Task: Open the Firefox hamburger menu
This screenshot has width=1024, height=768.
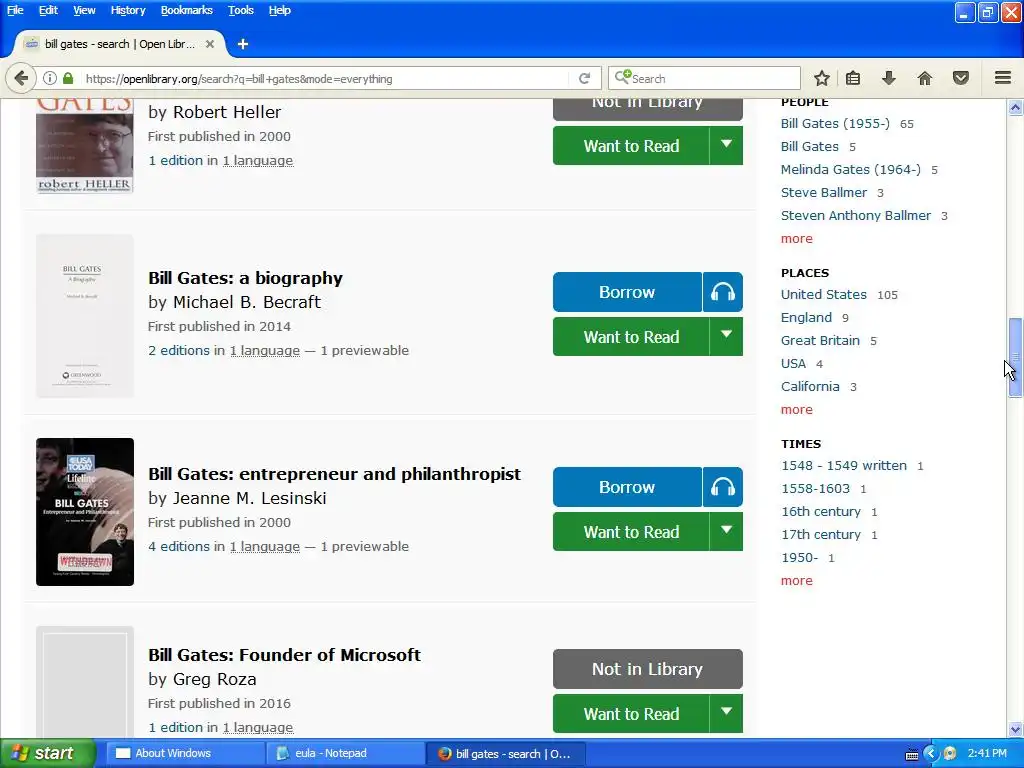Action: pyautogui.click(x=1003, y=78)
